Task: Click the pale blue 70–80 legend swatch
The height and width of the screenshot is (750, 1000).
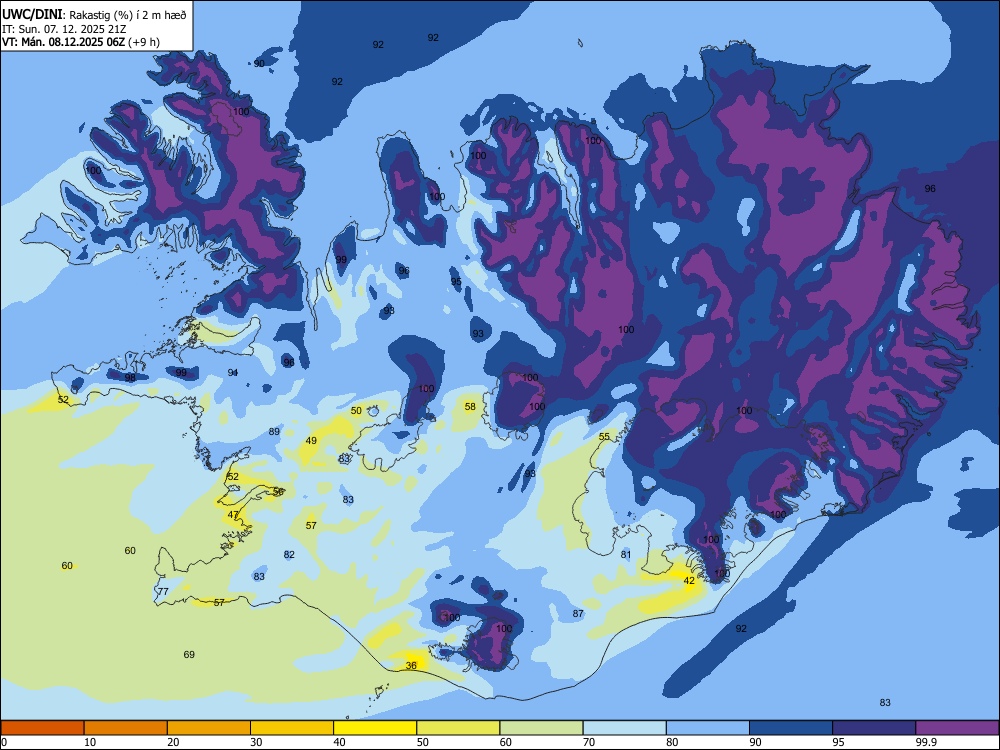Action: point(624,728)
